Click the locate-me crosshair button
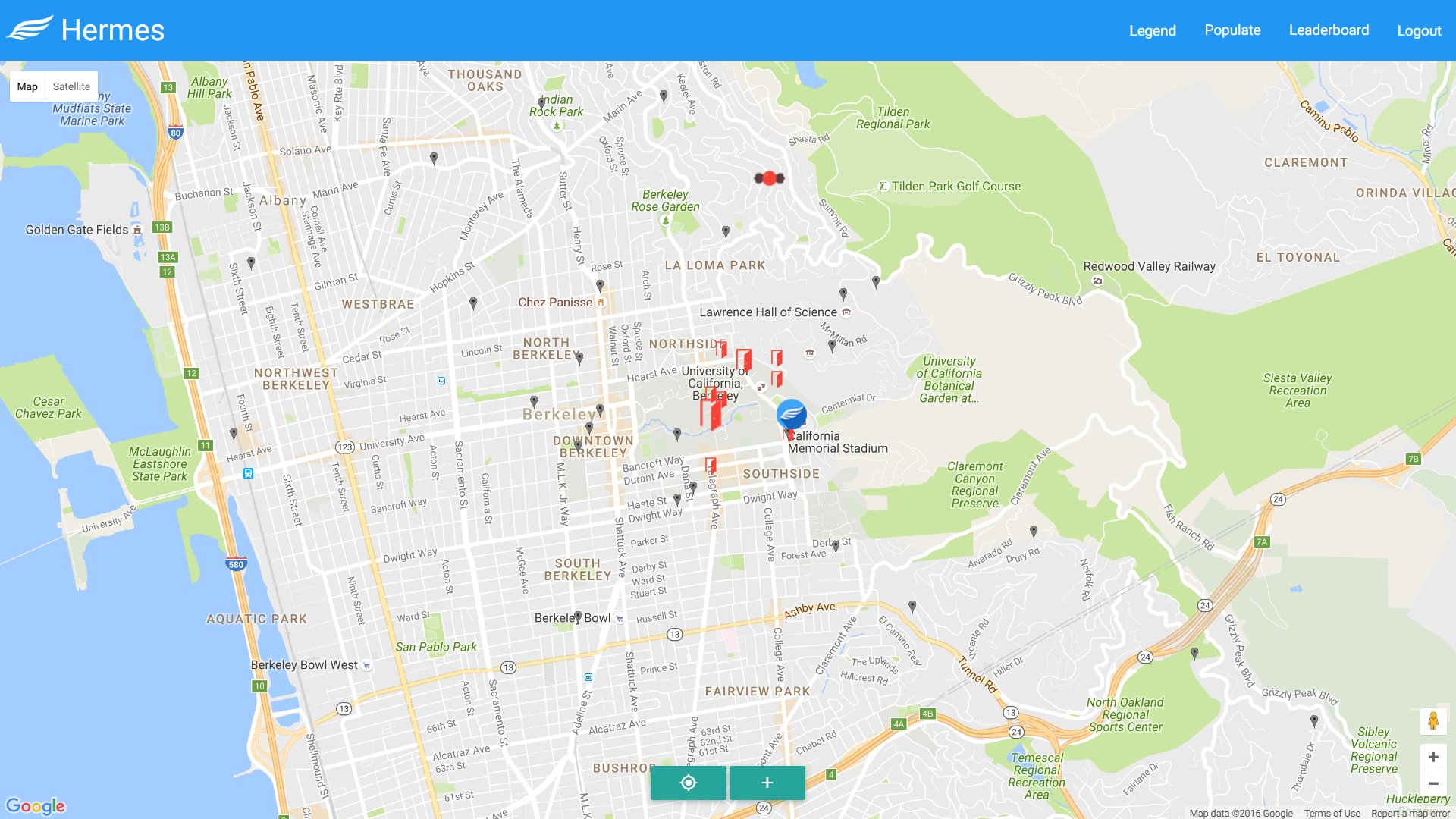Viewport: 1456px width, 819px height. tap(688, 783)
